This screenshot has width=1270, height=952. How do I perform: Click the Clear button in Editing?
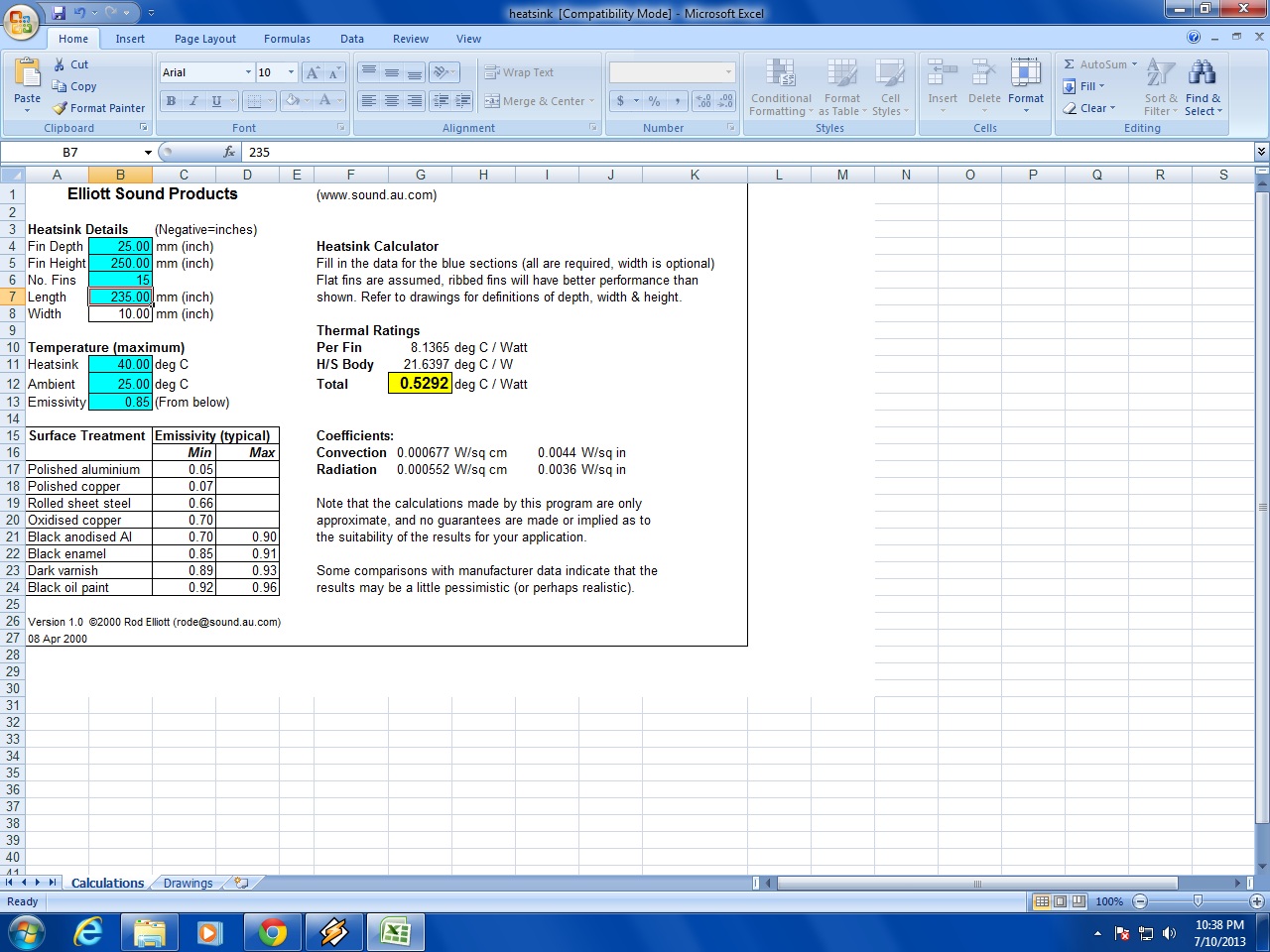point(1089,108)
